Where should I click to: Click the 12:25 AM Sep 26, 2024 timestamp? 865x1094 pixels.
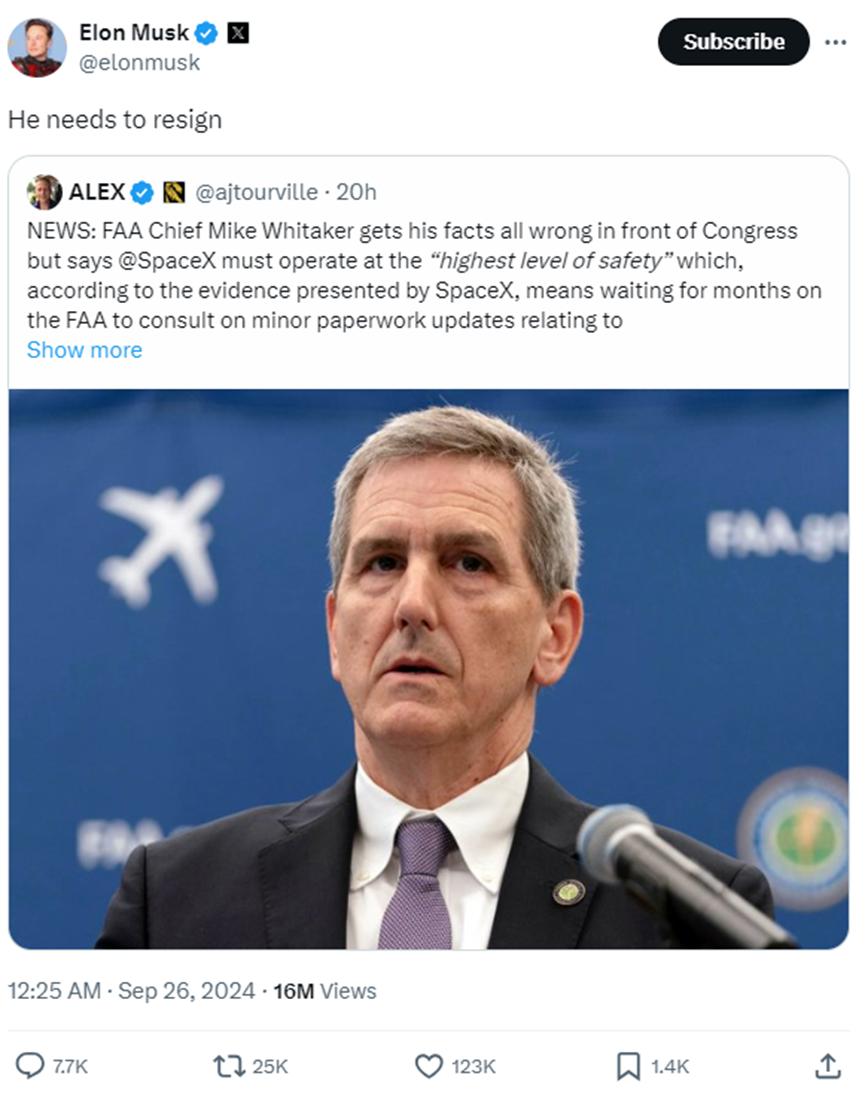[x=131, y=991]
